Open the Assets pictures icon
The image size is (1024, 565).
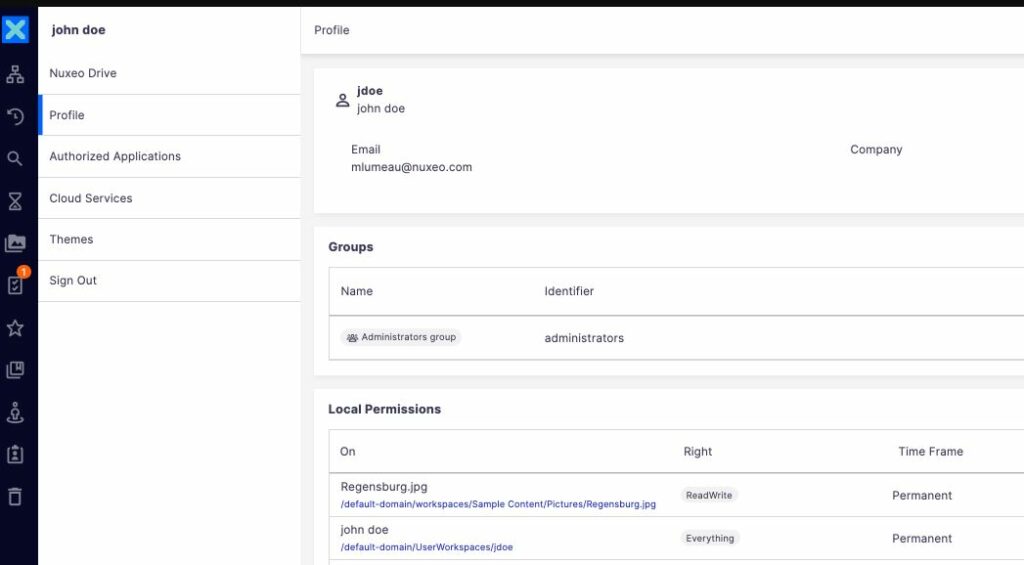pyautogui.click(x=15, y=243)
